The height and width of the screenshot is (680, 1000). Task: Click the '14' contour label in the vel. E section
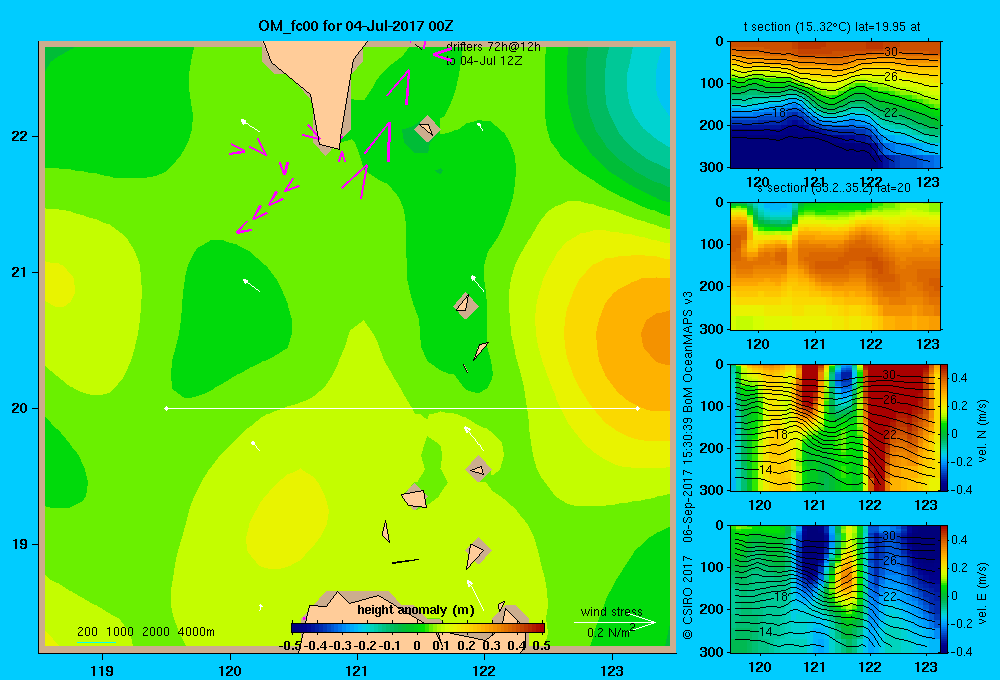tap(766, 632)
